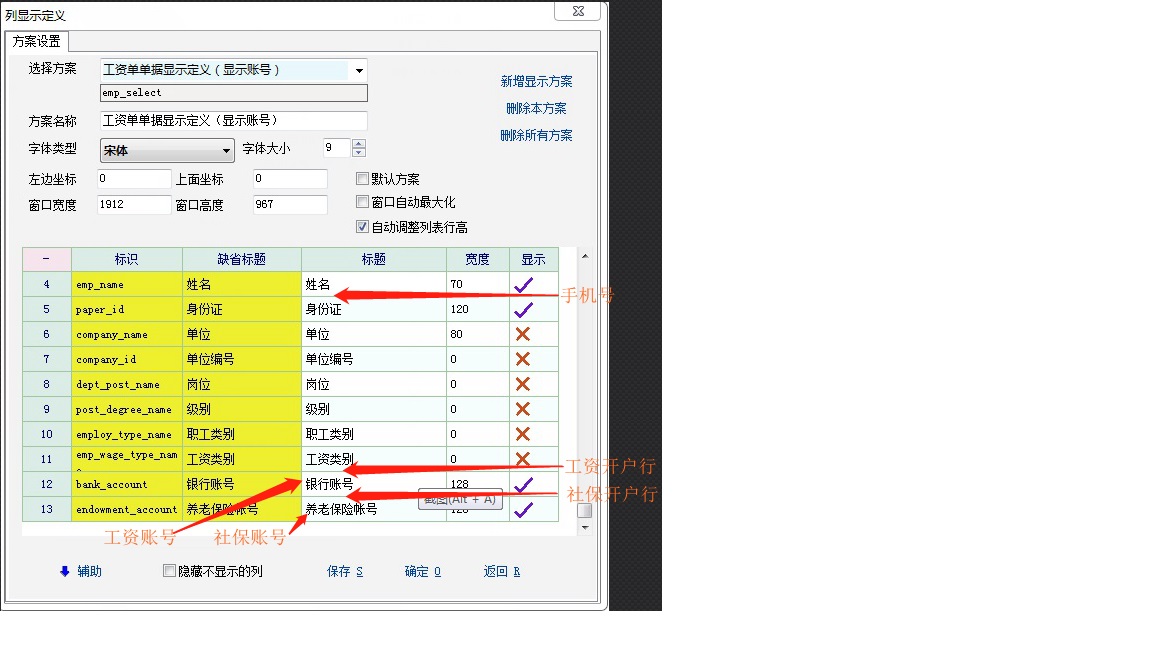Screen dimensions: 1152x648
Task: Select the 方案设置 tab
Action: click(x=37, y=42)
